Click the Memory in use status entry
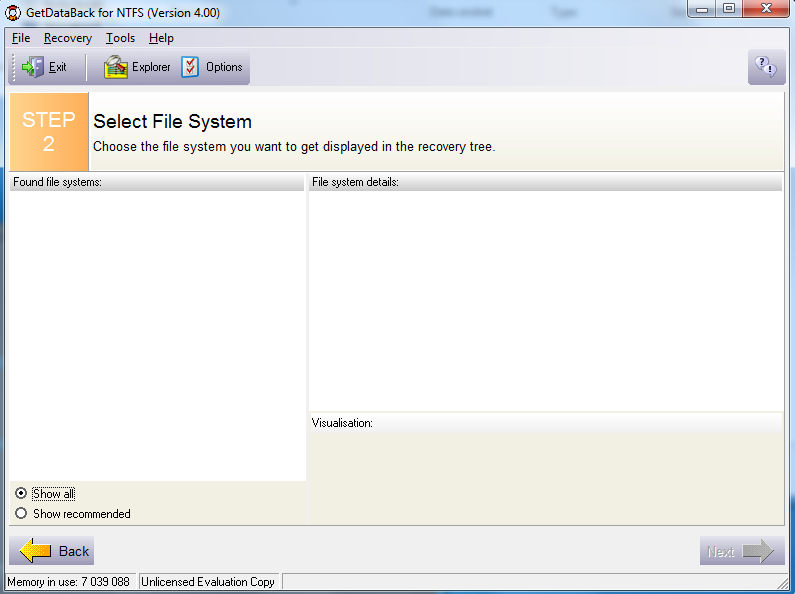 [69, 582]
